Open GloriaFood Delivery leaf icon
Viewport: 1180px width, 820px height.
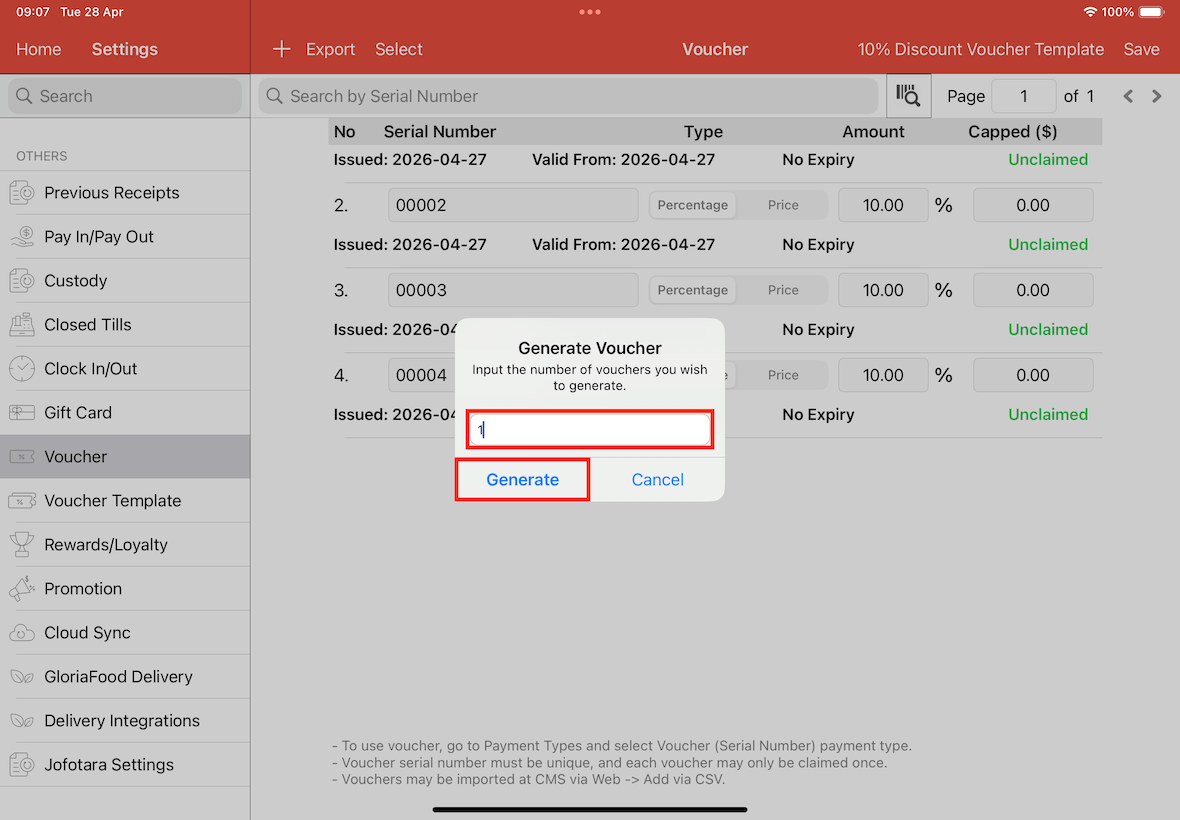point(22,676)
